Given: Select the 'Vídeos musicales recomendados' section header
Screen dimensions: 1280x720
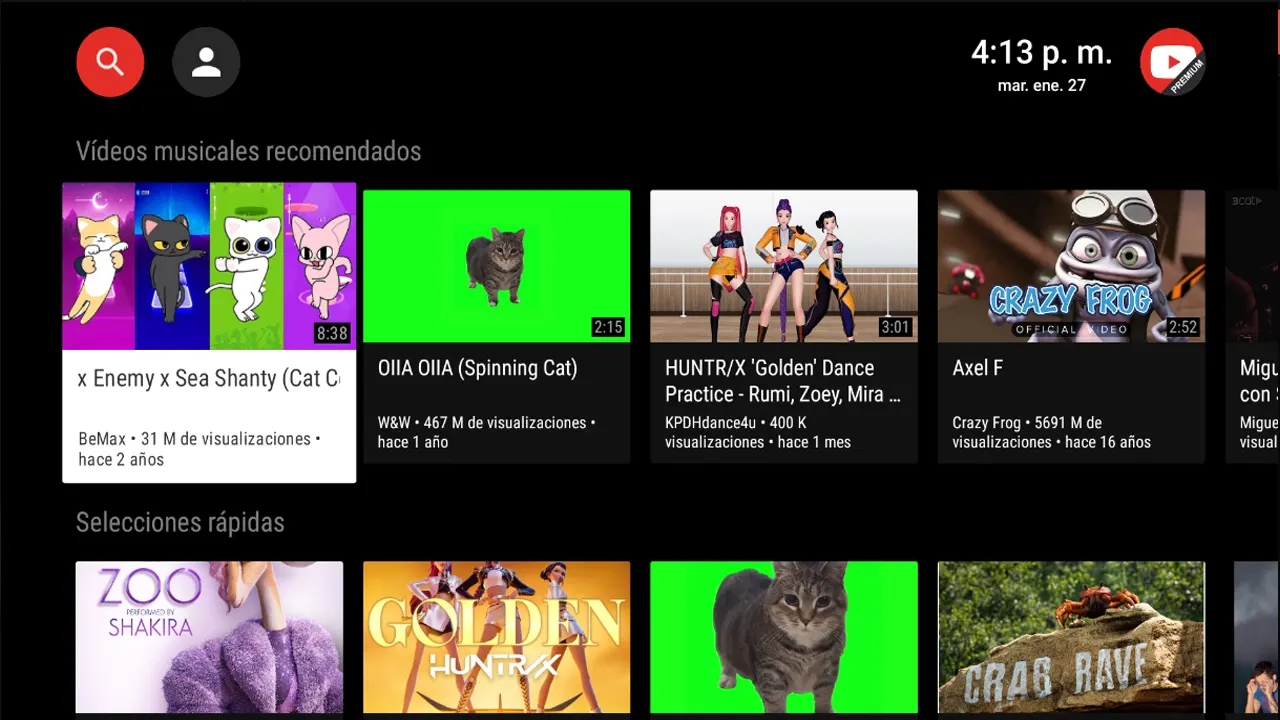Looking at the screenshot, I should 248,151.
